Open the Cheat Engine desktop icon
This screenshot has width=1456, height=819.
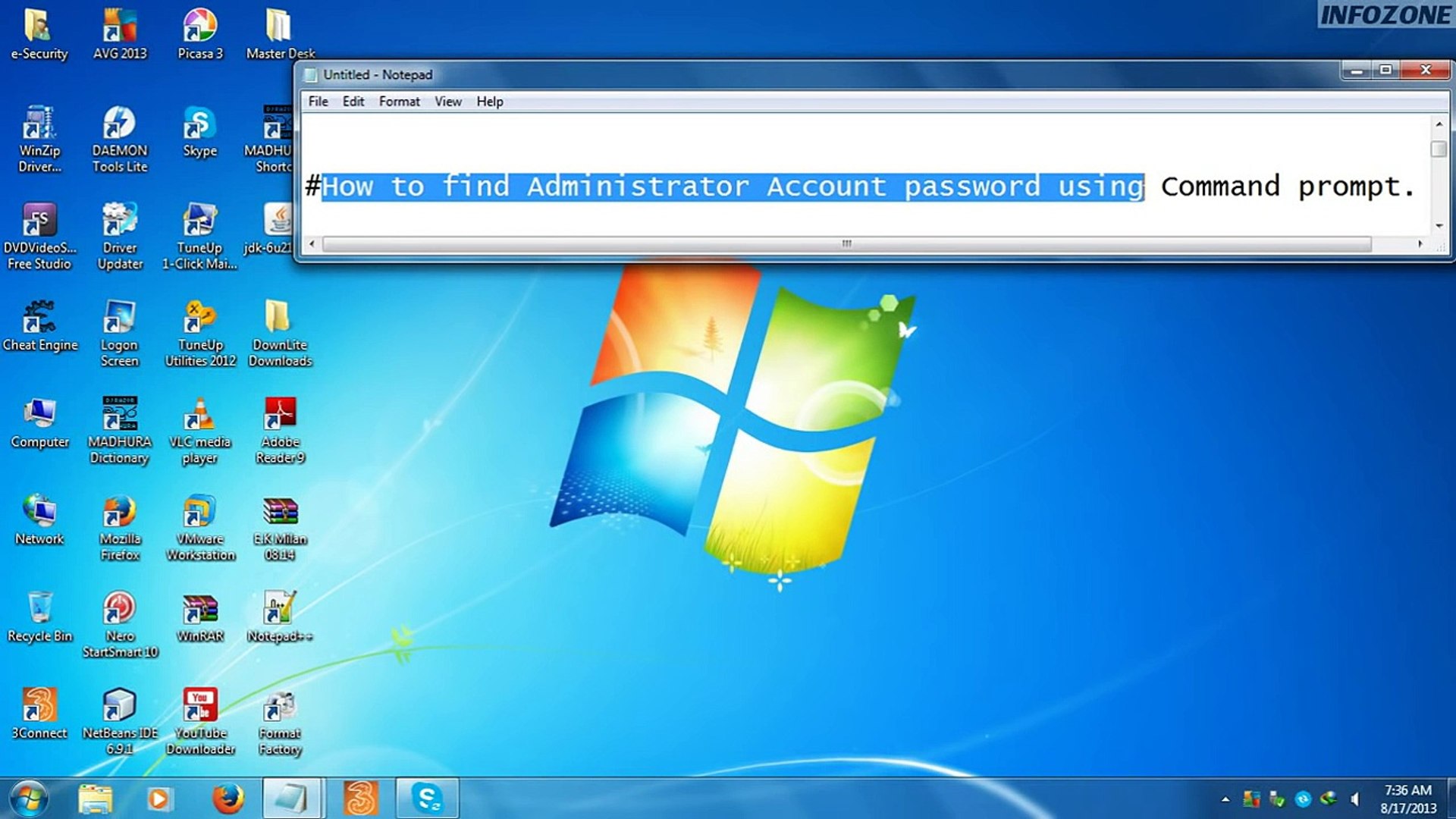click(x=39, y=318)
